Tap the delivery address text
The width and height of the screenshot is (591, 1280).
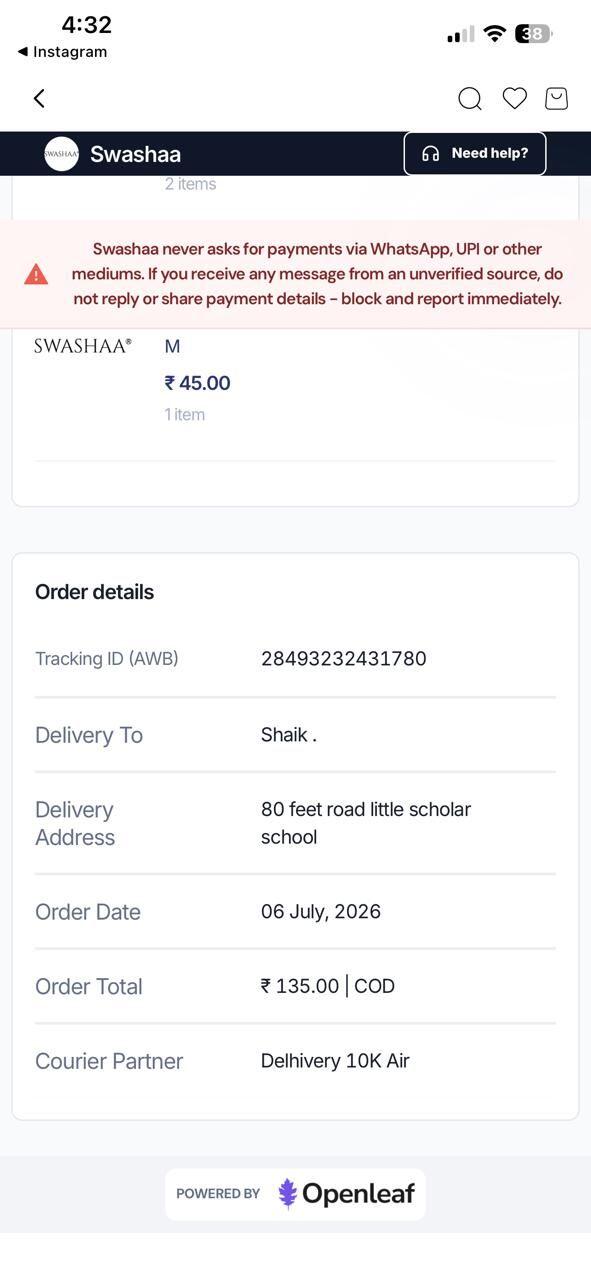coord(366,823)
